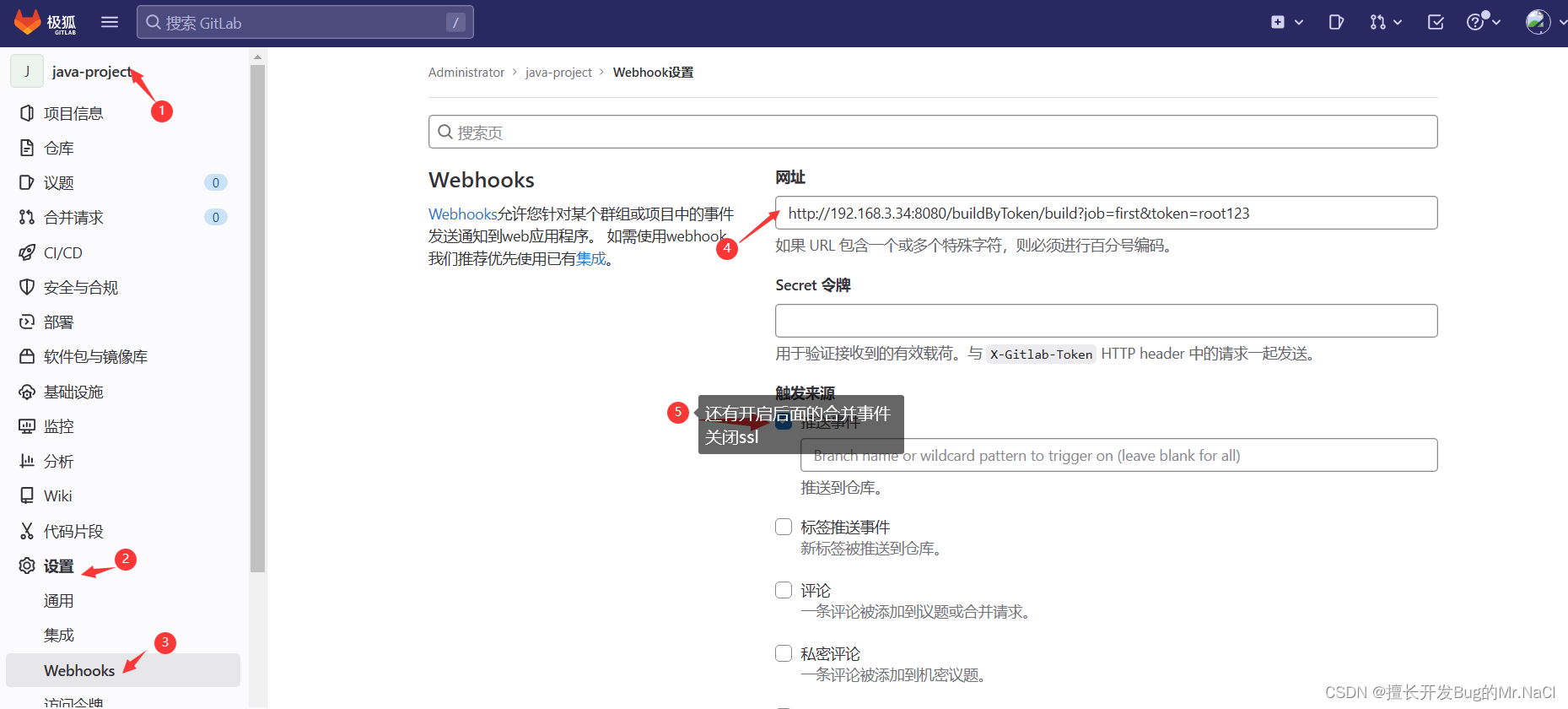
Task: Open 基础设施 infrastructure in sidebar
Action: click(x=123, y=392)
